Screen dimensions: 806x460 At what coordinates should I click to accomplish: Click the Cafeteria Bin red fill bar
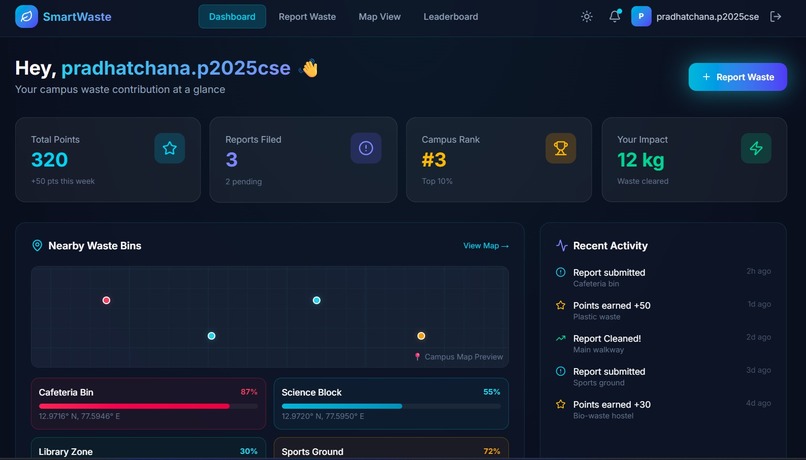click(x=134, y=406)
